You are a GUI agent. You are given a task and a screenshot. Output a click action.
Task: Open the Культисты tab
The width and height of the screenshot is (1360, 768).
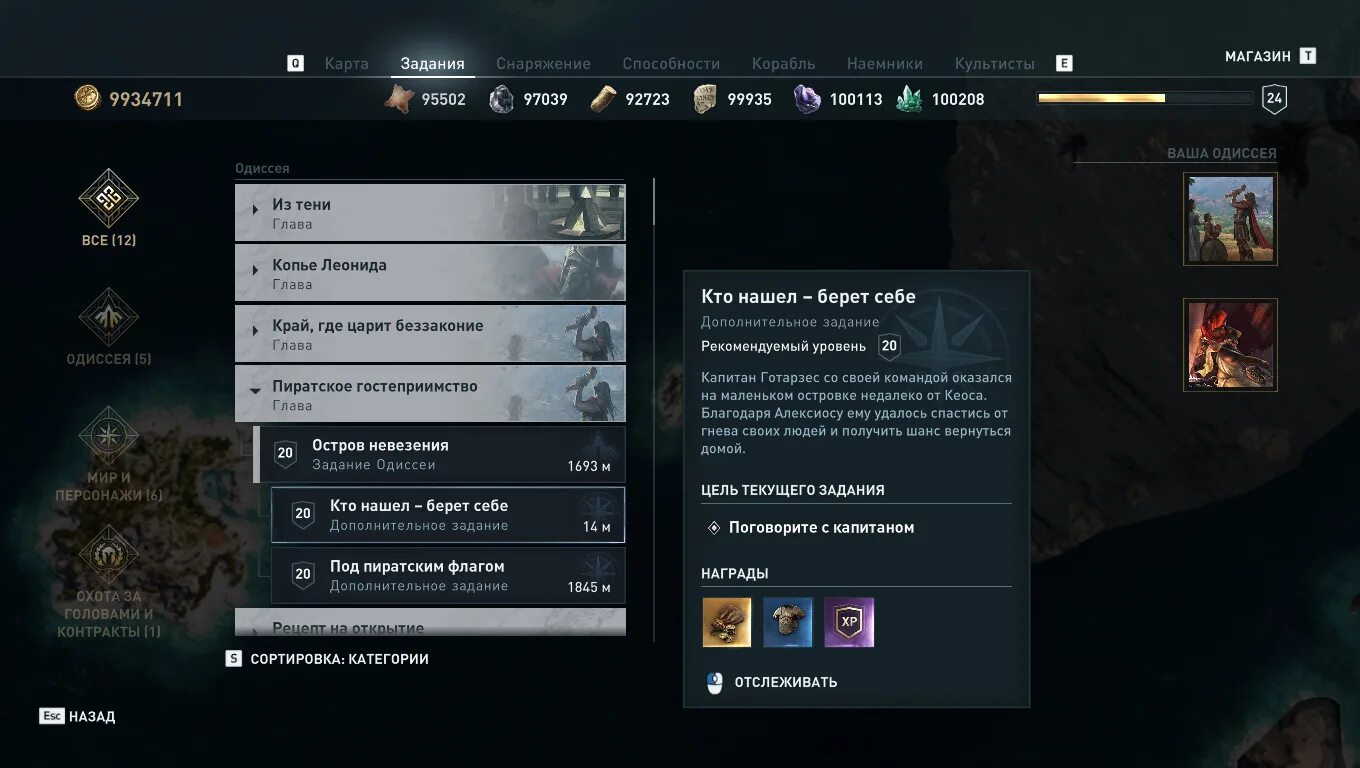click(995, 63)
